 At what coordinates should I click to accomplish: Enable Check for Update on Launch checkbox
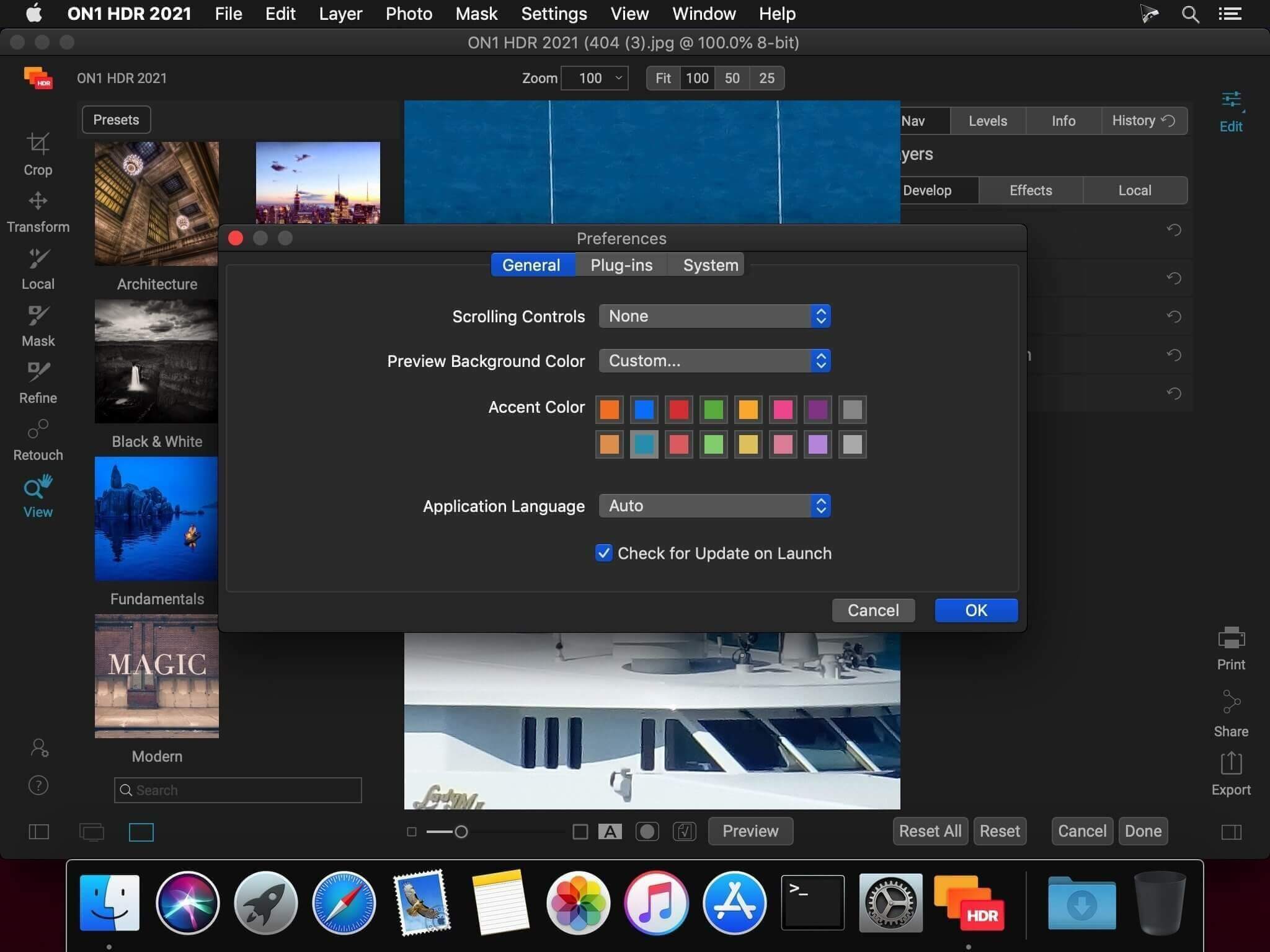point(603,553)
